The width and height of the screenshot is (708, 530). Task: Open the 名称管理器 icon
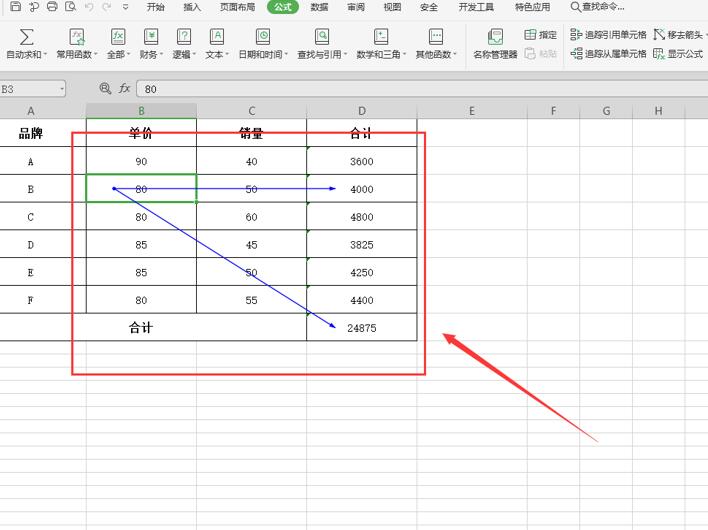pos(495,37)
